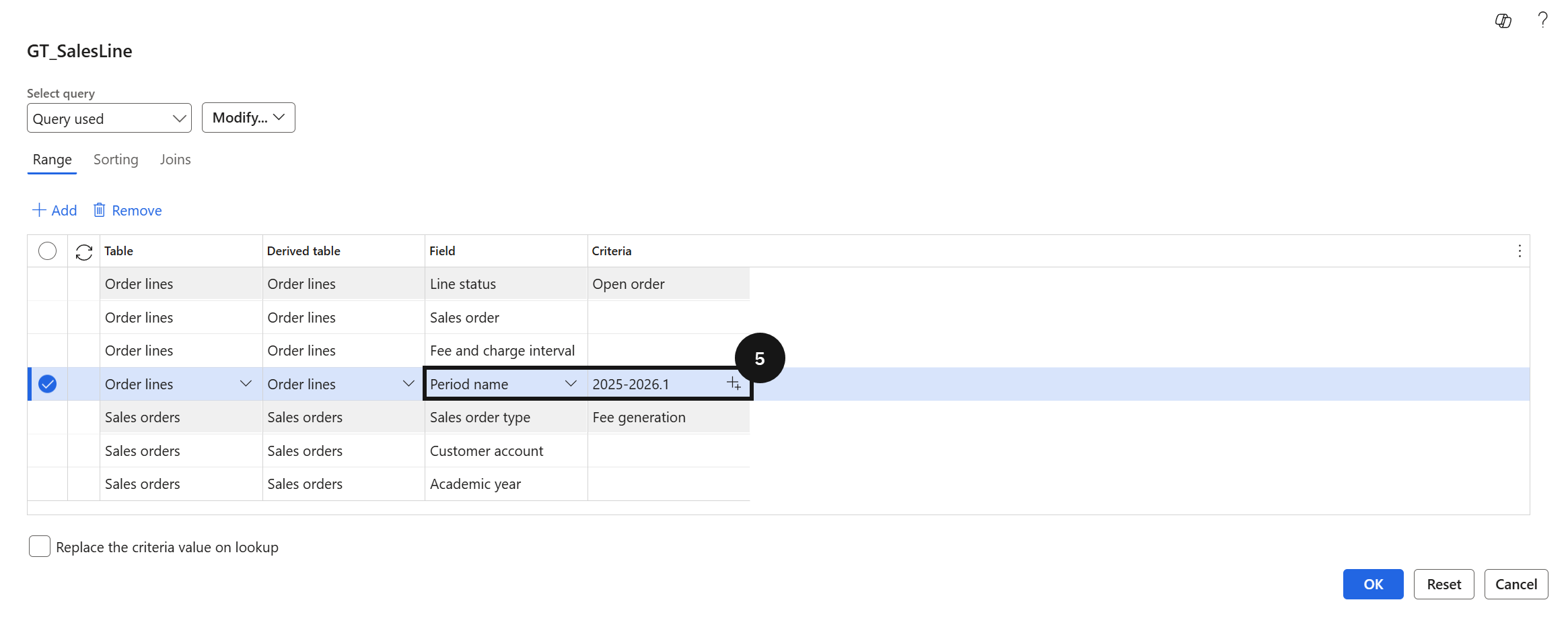Open the Help question mark icon

(x=1542, y=20)
